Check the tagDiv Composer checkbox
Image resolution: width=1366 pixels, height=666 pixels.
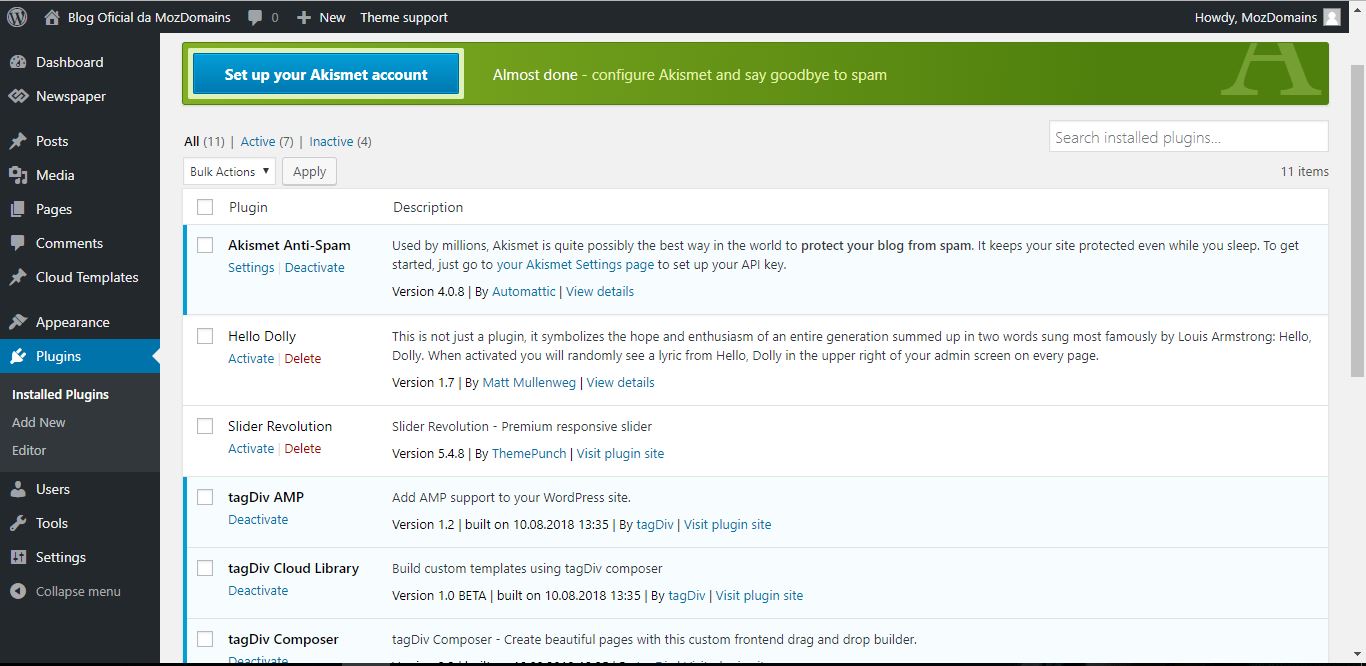tap(205, 639)
